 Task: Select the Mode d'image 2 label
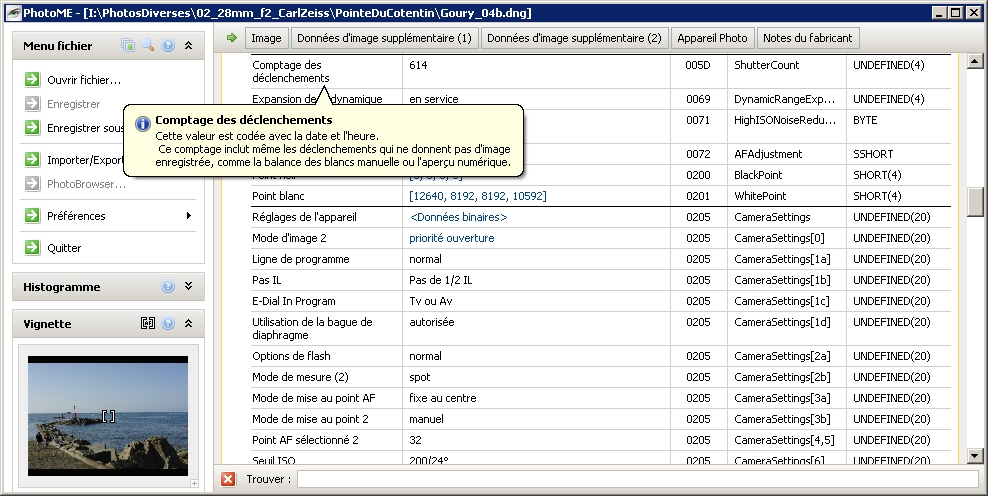coord(289,238)
